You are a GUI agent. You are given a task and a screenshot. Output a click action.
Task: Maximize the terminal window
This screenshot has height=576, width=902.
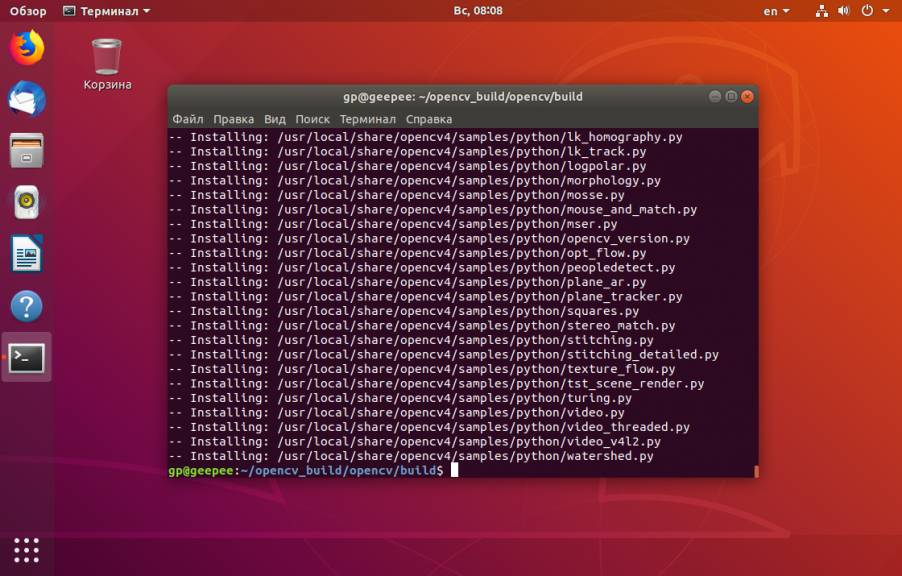(x=731, y=97)
